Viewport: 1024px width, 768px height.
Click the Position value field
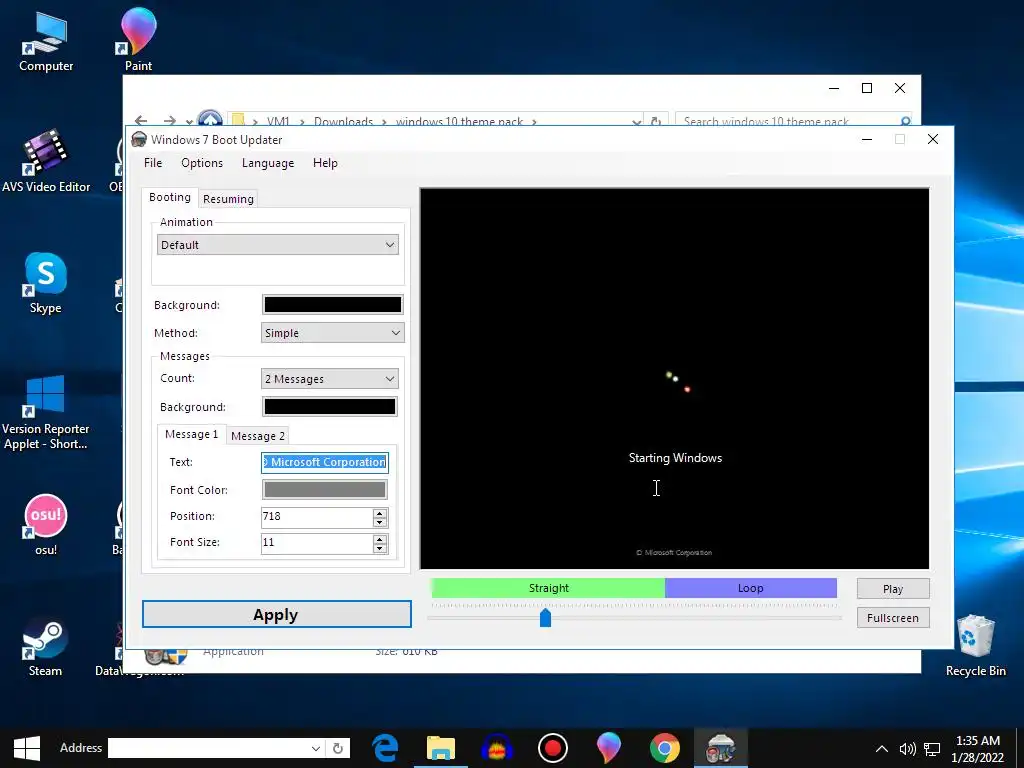pos(317,517)
